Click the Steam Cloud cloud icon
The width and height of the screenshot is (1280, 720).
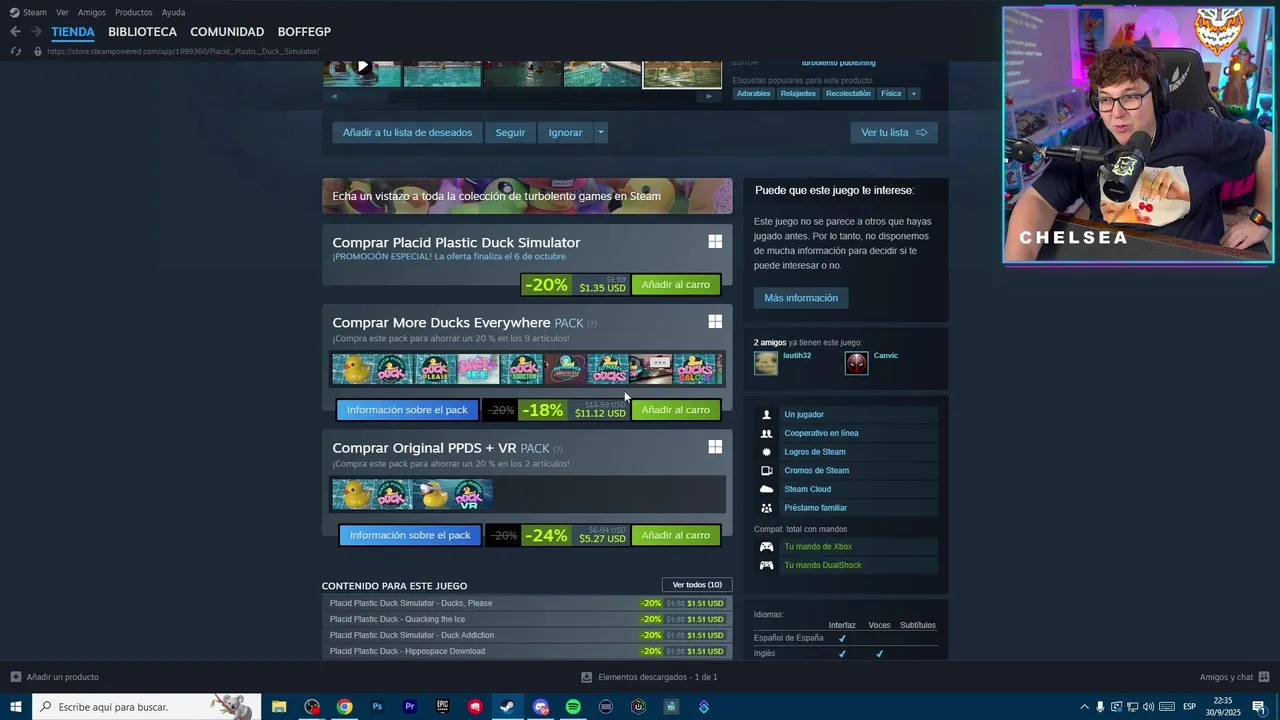[766, 489]
